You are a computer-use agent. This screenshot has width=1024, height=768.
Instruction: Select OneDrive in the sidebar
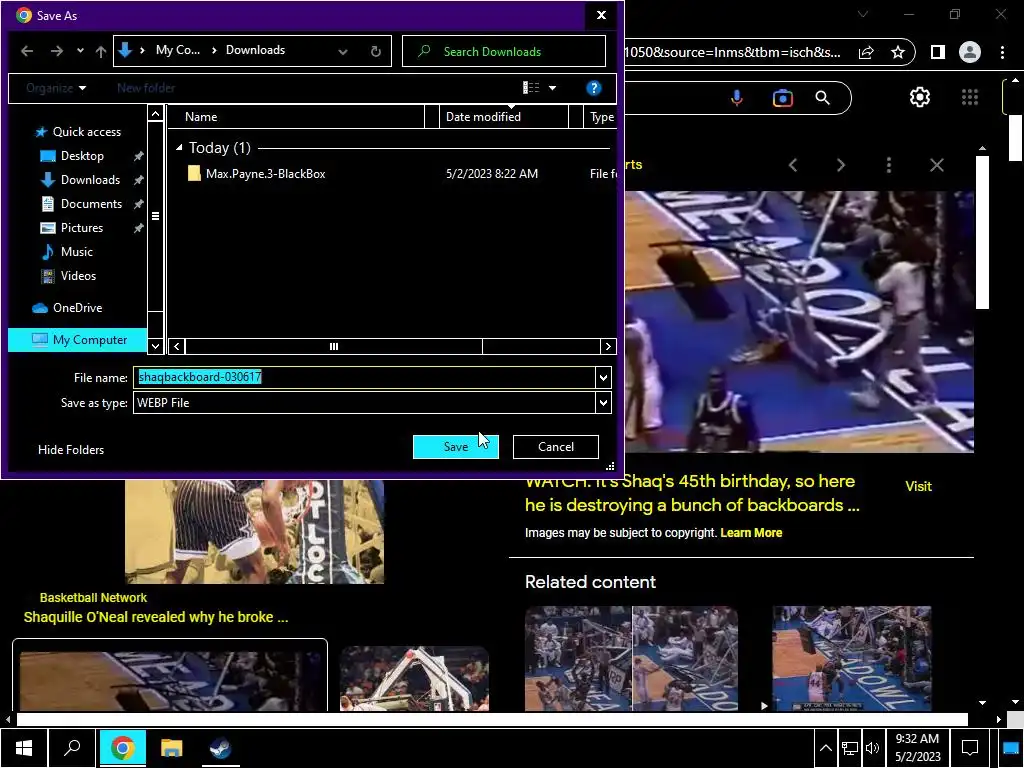[x=67, y=308]
